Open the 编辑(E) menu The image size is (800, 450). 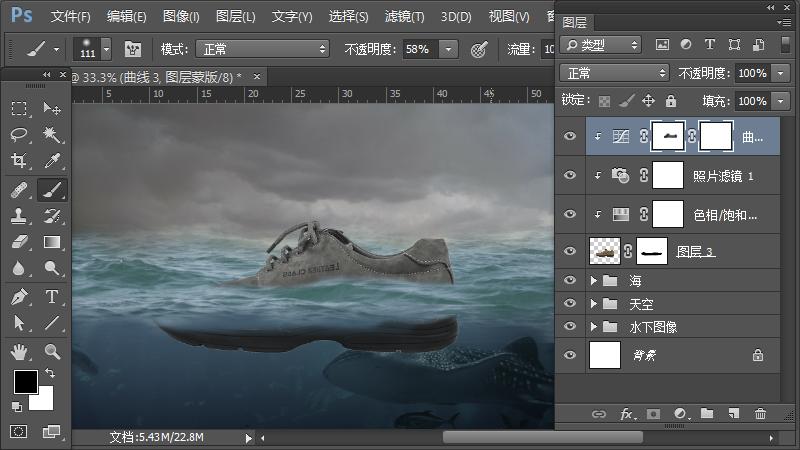(127, 16)
